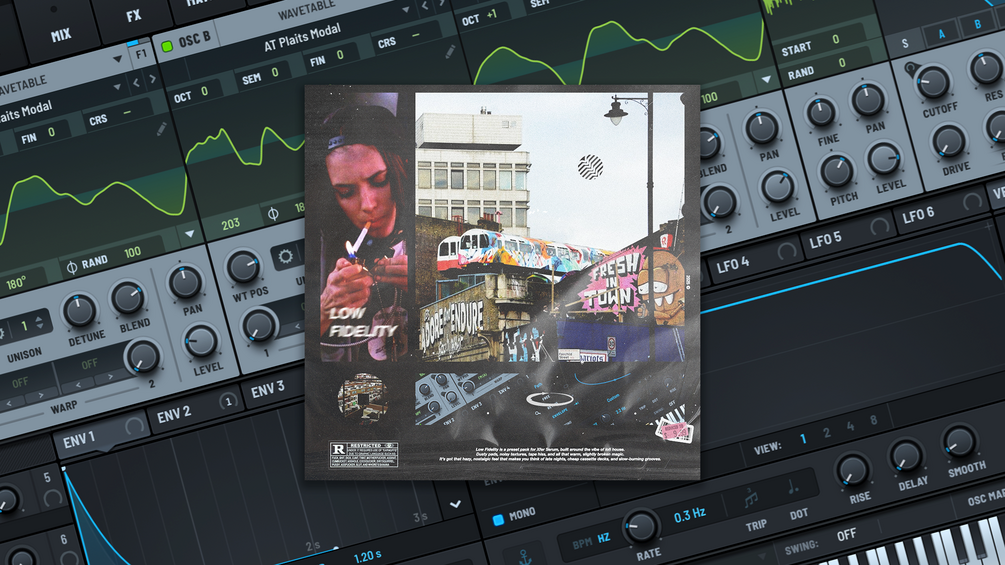Click the OCT 0 field in OSC B
This screenshot has width=1005, height=565.
pyautogui.click(x=196, y=94)
